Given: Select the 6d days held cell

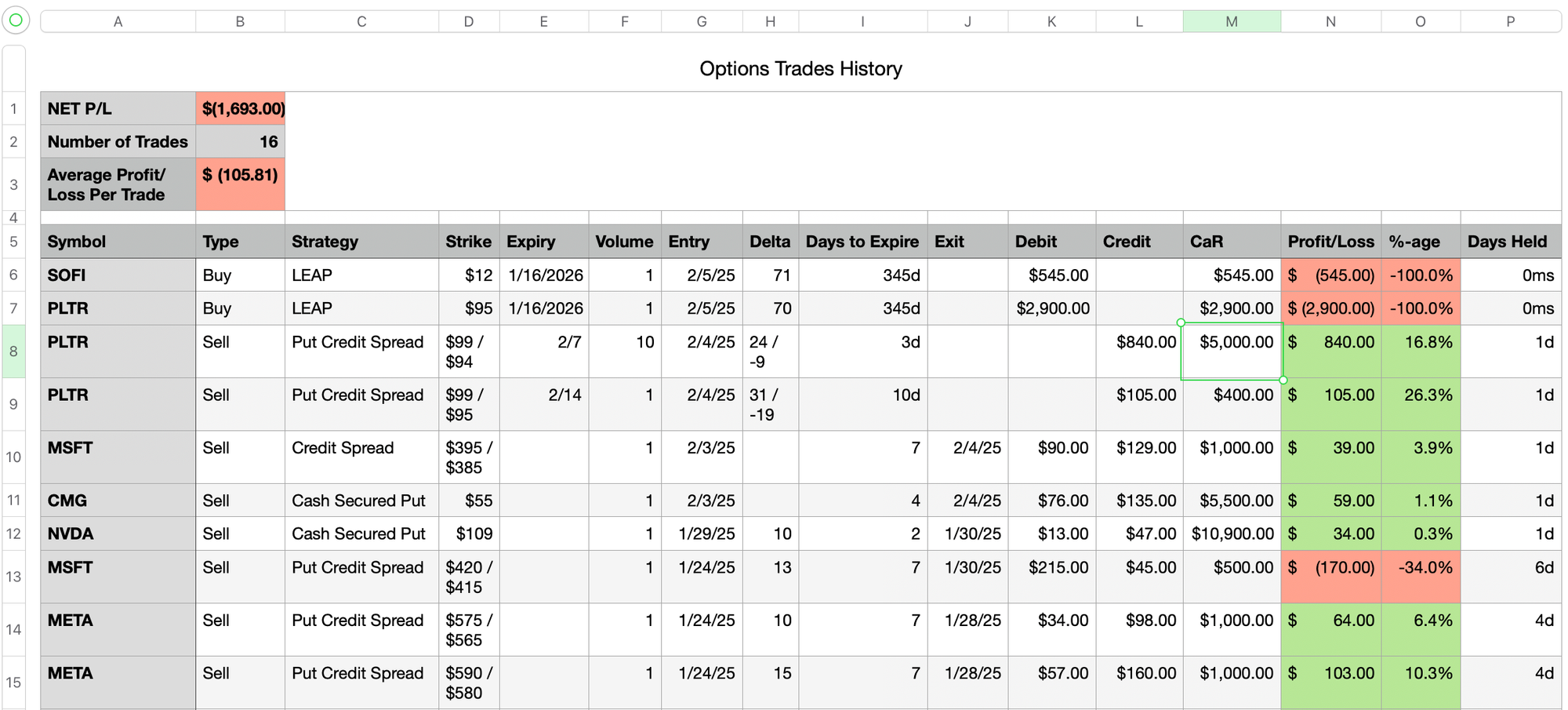Looking at the screenshot, I should (1510, 577).
